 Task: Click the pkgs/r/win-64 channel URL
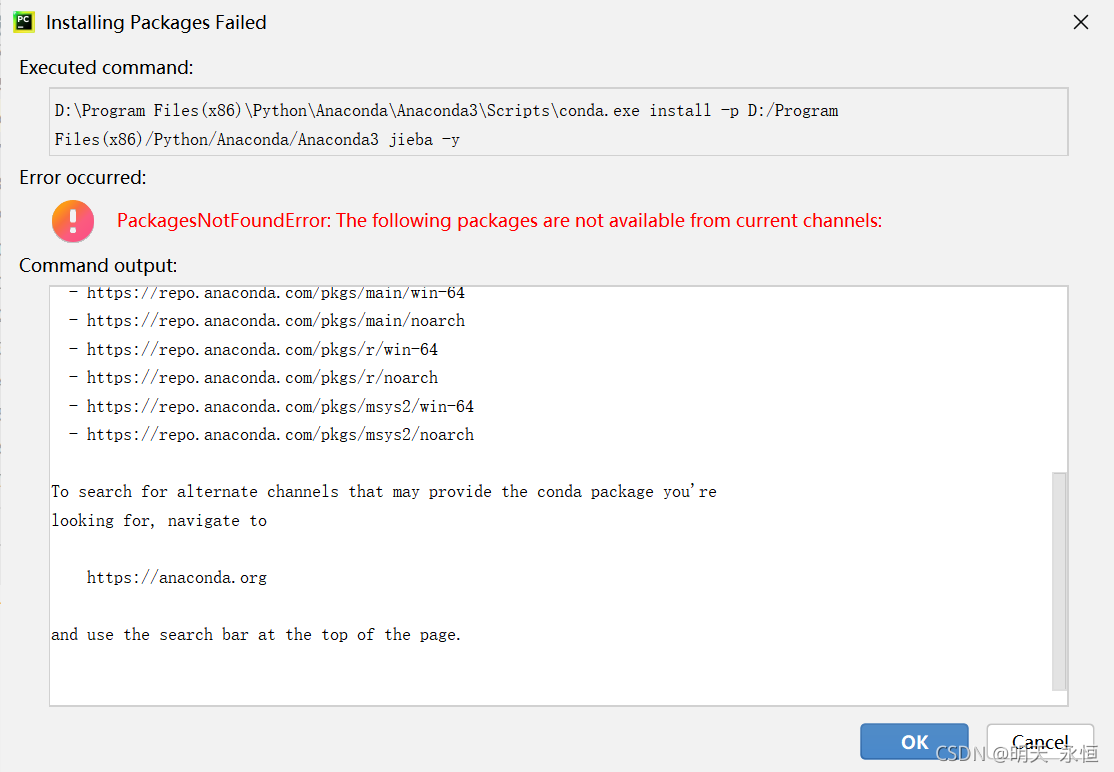(x=262, y=350)
